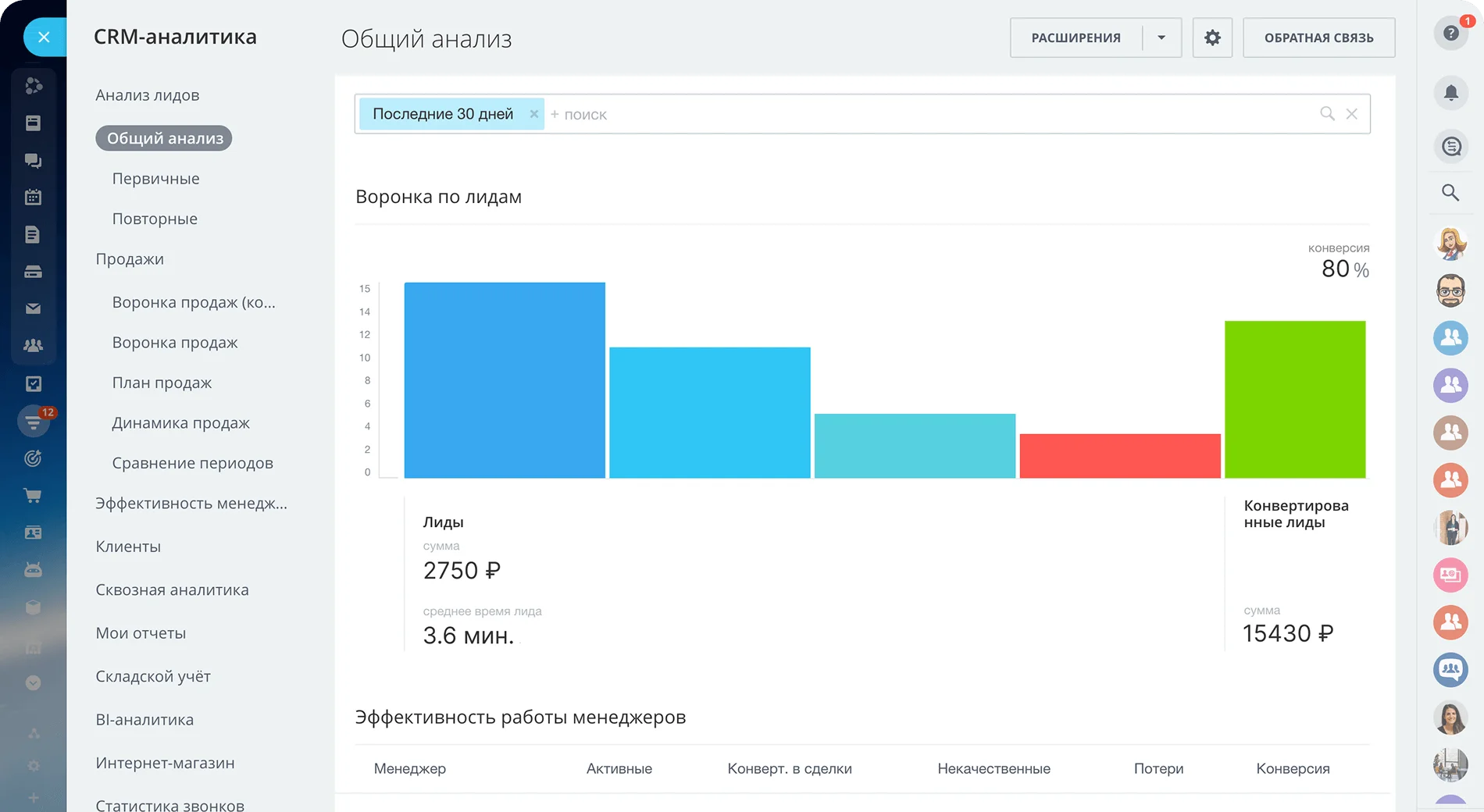
Task: Remove the 'Последние 30 дней' filter chip
Action: tap(534, 114)
